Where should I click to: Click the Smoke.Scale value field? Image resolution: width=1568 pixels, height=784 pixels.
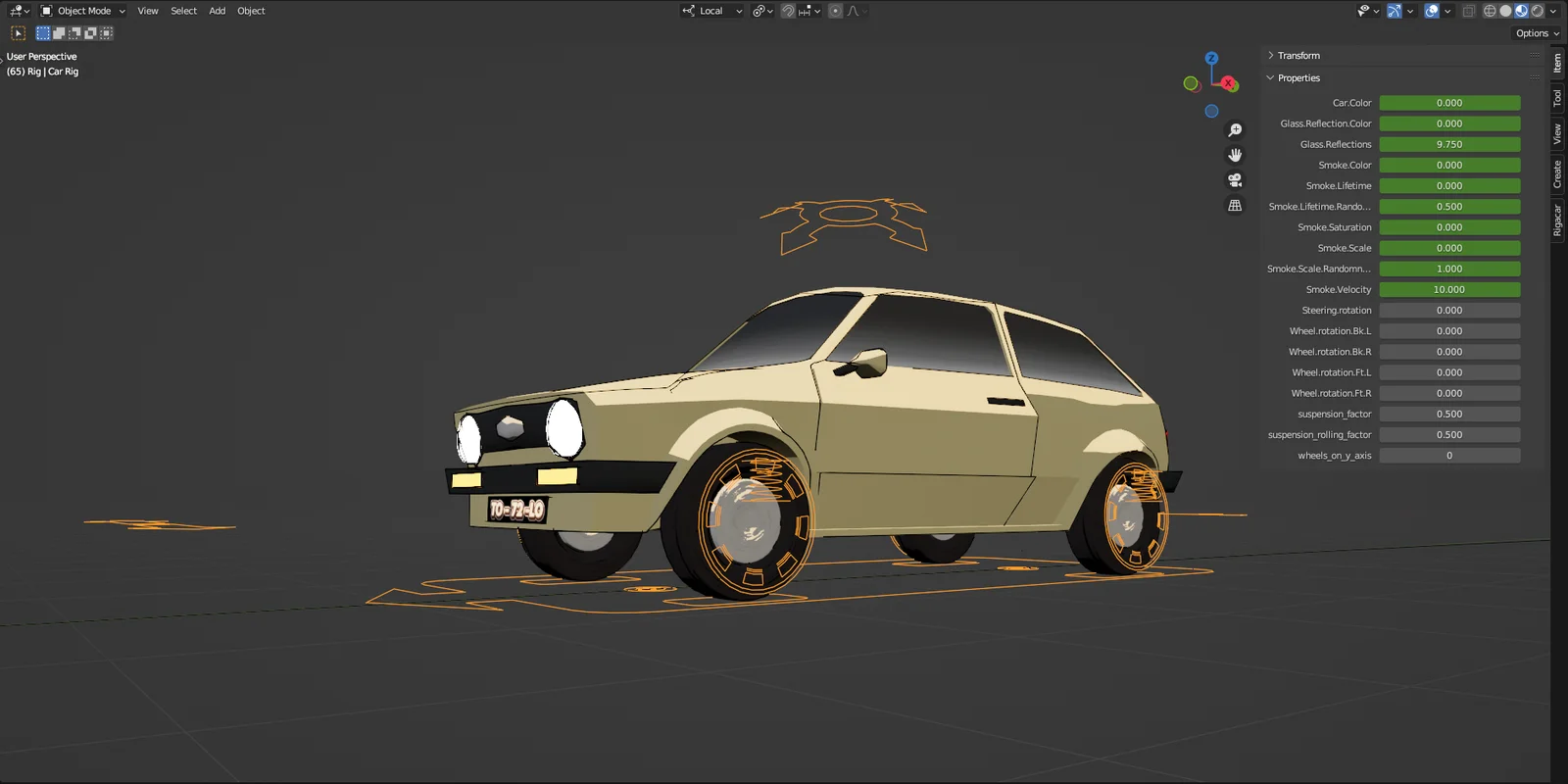pyautogui.click(x=1449, y=248)
